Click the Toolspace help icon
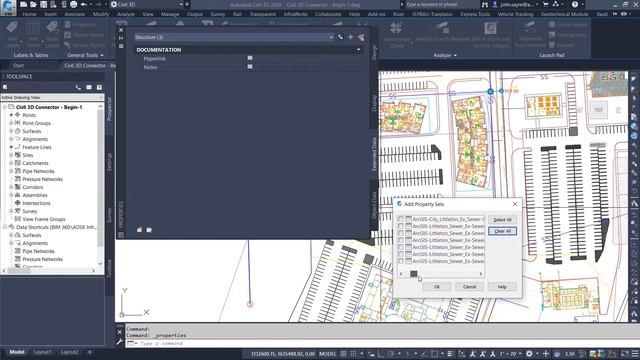This screenshot has height=360, width=640. point(99,87)
